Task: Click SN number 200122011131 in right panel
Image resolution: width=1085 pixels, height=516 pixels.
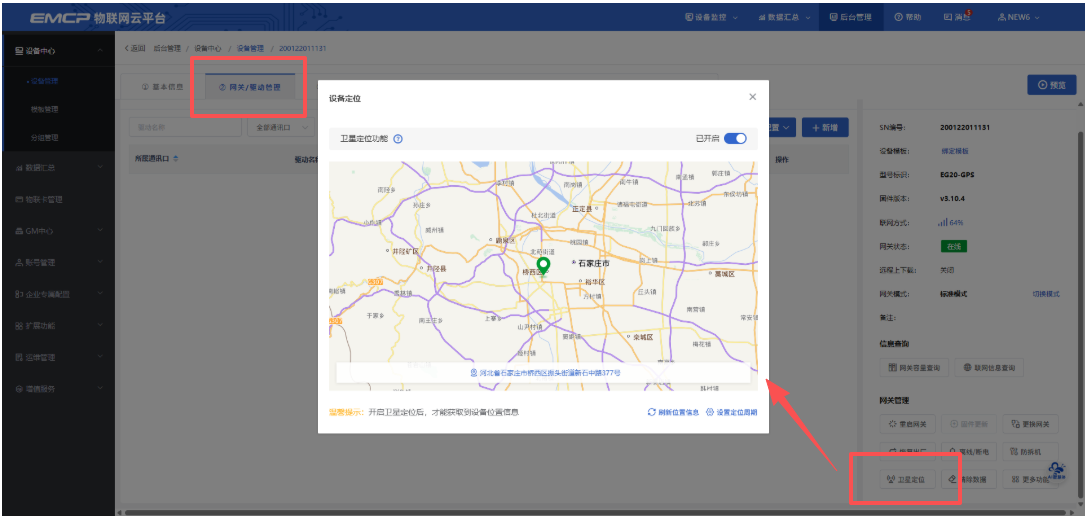Action: (965, 127)
